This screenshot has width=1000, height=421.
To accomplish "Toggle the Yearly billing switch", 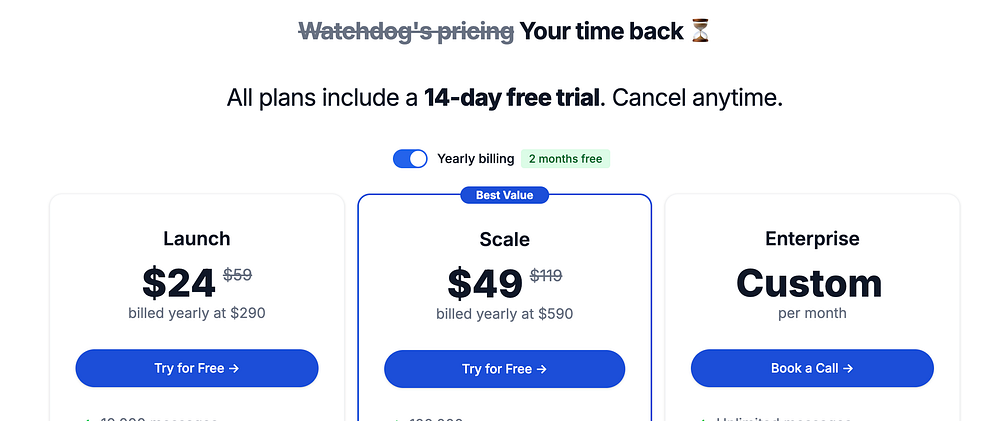I will coord(410,159).
